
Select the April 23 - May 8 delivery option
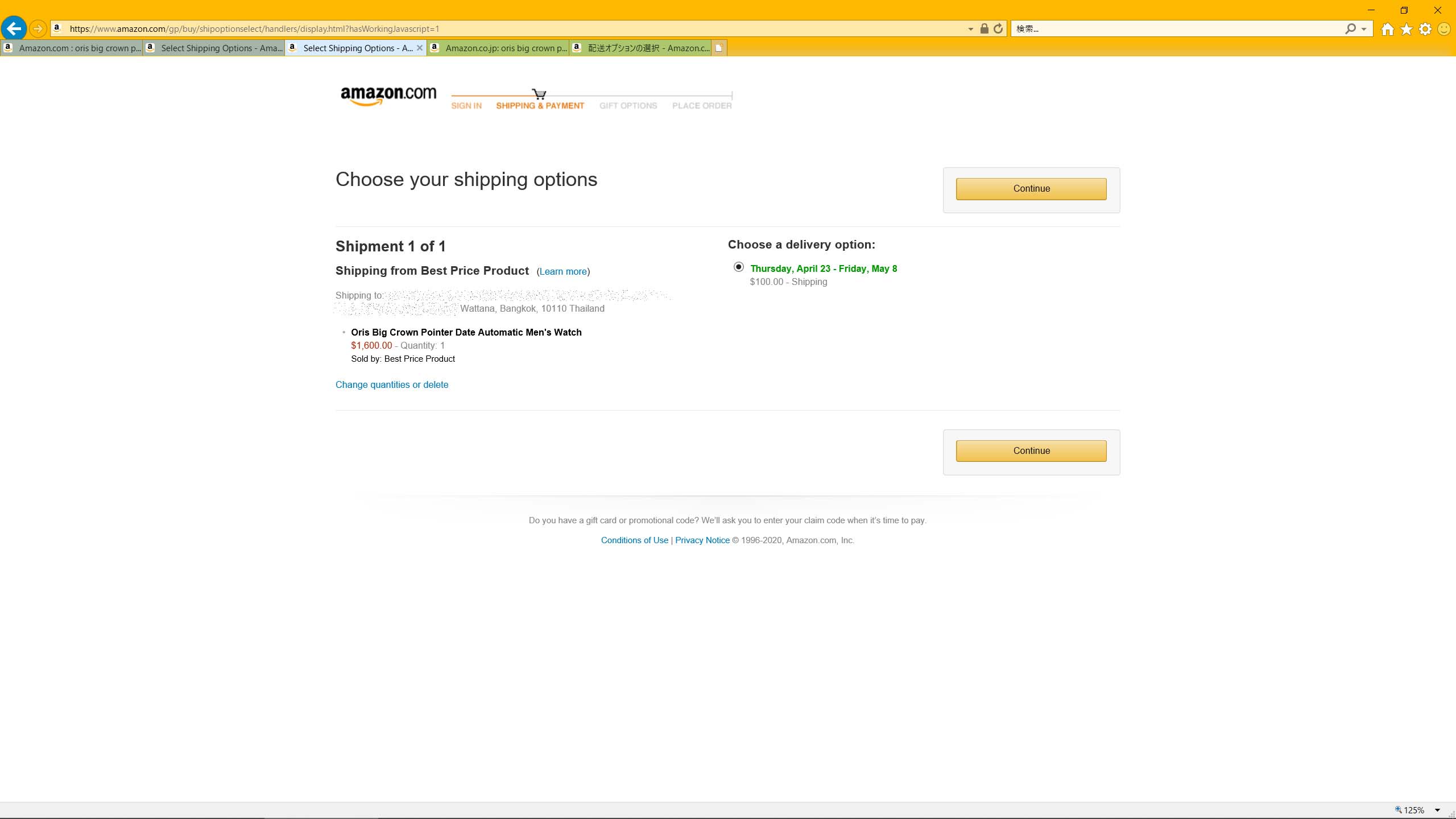click(x=739, y=267)
